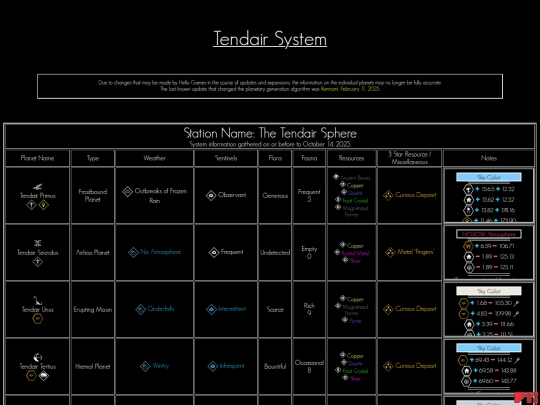Click the gold hexagon icon beside 6.59 106.71
The image size is (540, 405).
[468, 246]
